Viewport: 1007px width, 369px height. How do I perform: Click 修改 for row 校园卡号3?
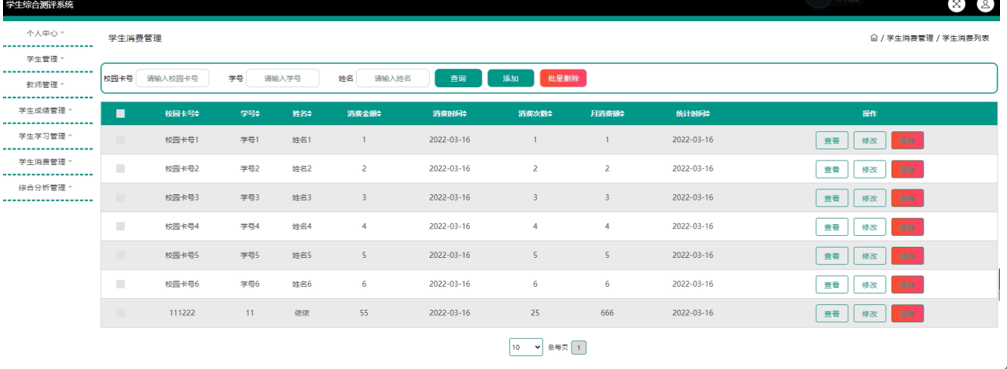[x=870, y=198]
